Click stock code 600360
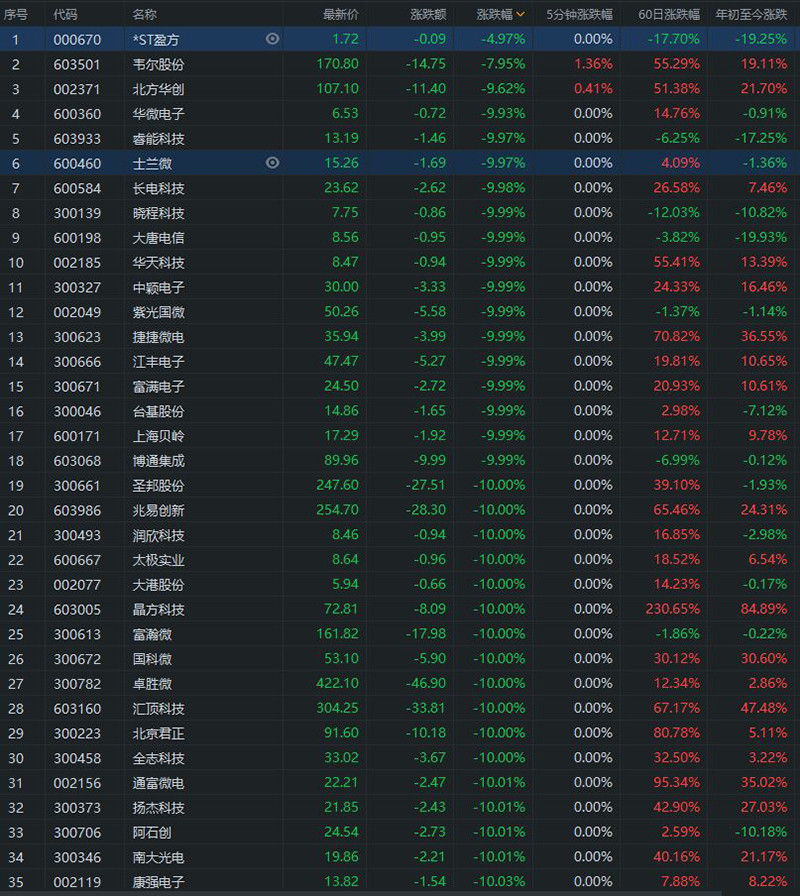 coord(77,114)
